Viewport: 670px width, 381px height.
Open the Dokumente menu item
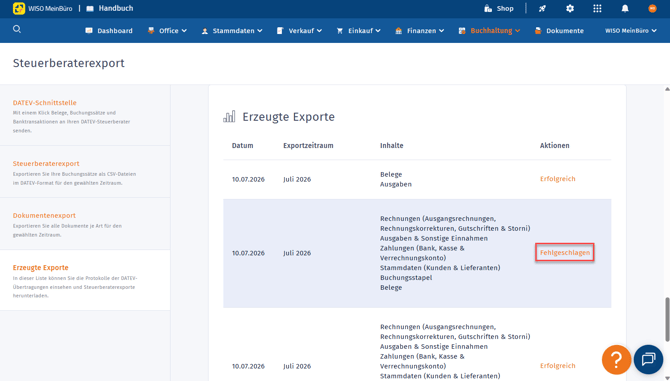pyautogui.click(x=559, y=31)
